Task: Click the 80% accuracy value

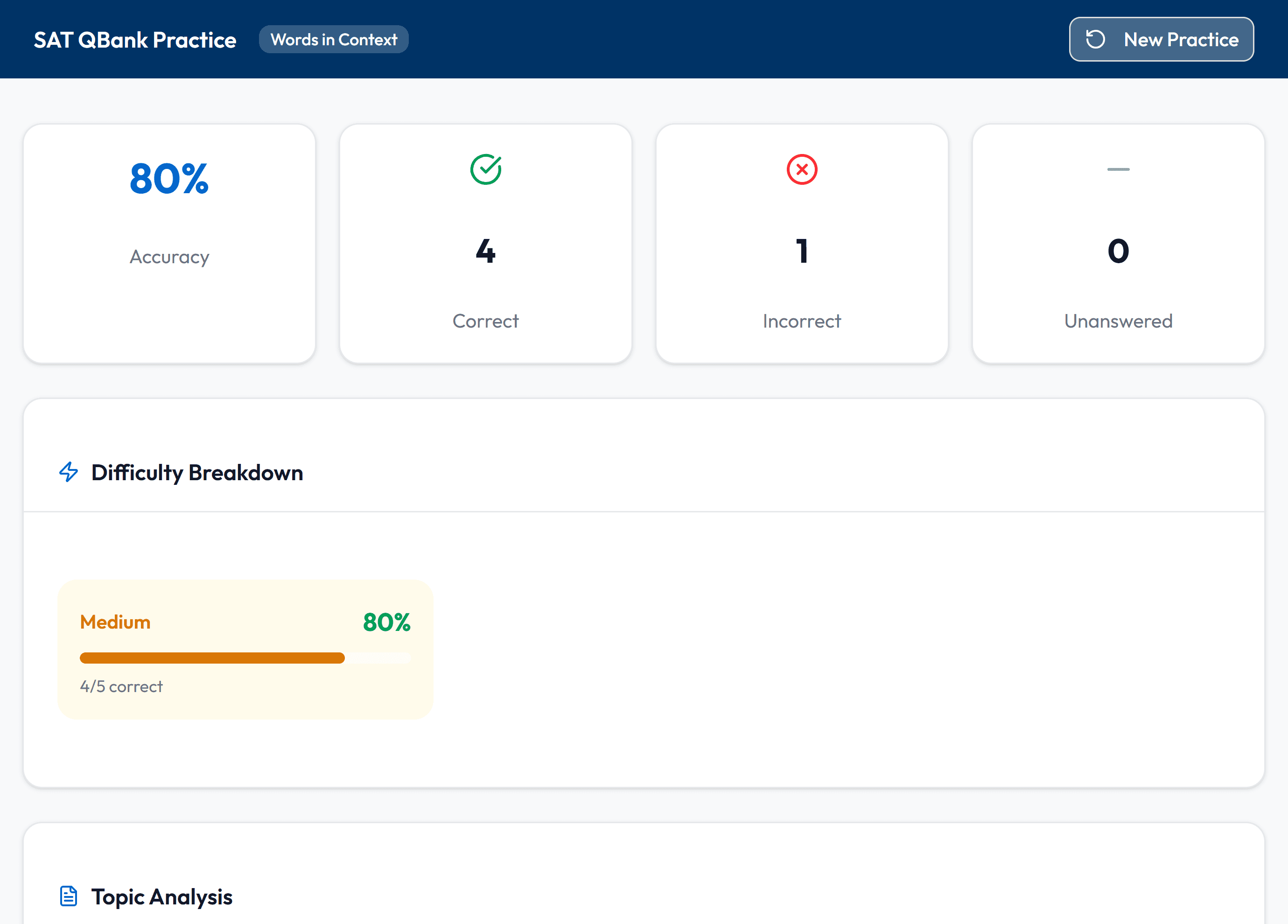Action: pos(169,178)
